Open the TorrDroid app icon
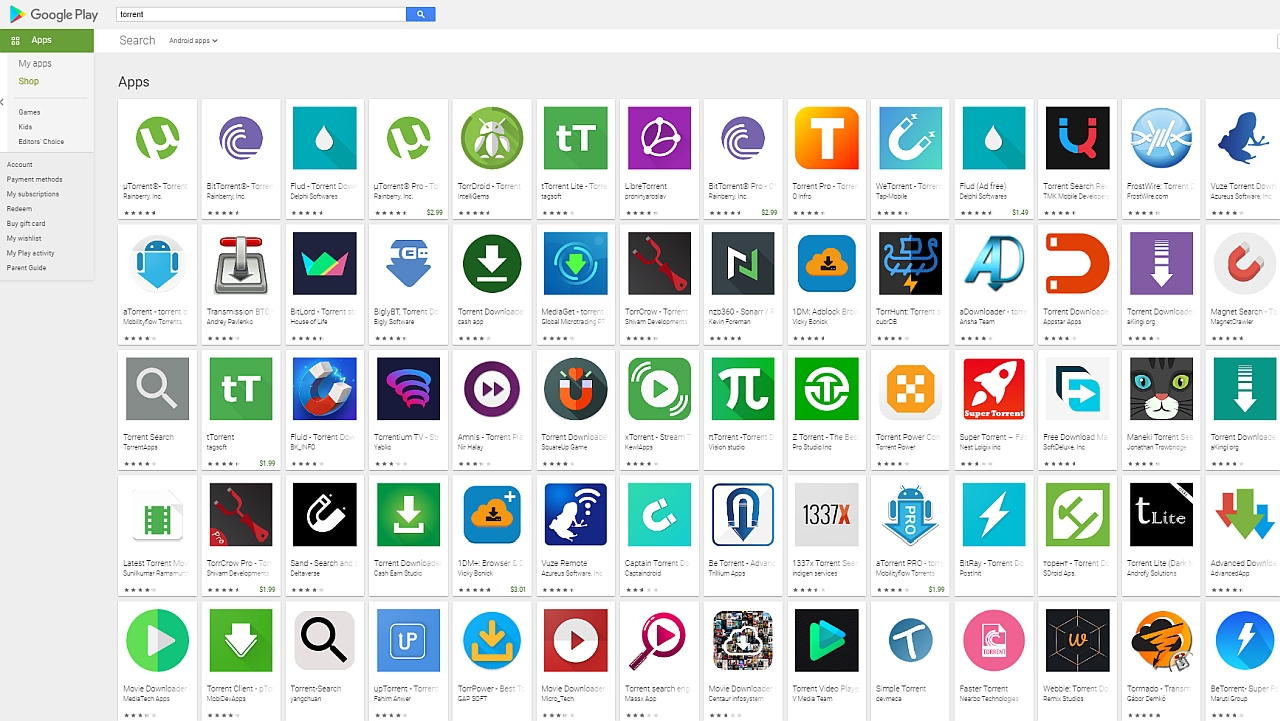1280x721 pixels. tap(492, 138)
